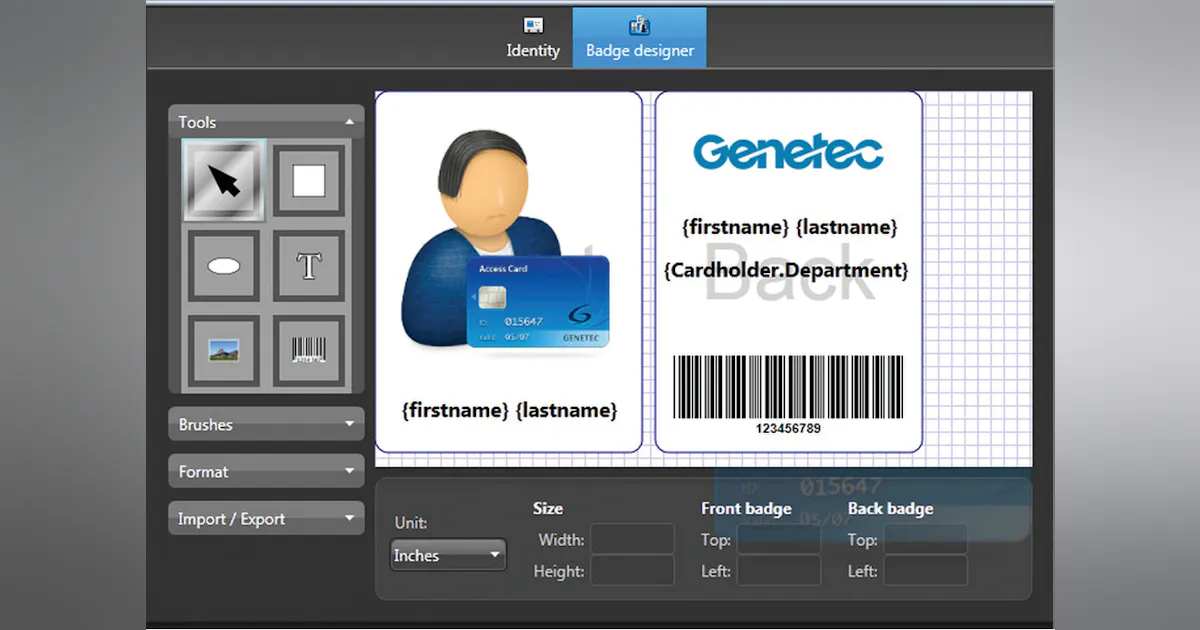This screenshot has width=1200, height=630.
Task: Select the arrow pointer tool
Action: point(224,180)
